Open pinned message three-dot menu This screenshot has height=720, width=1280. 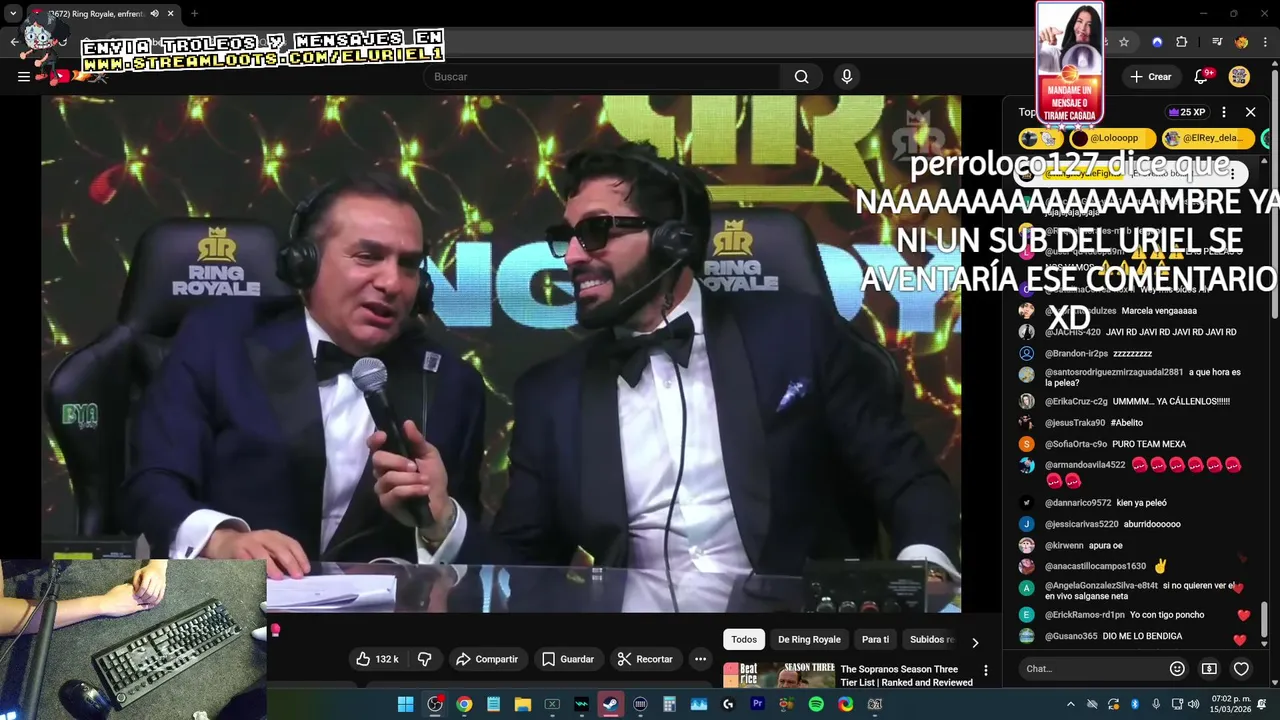1232,173
